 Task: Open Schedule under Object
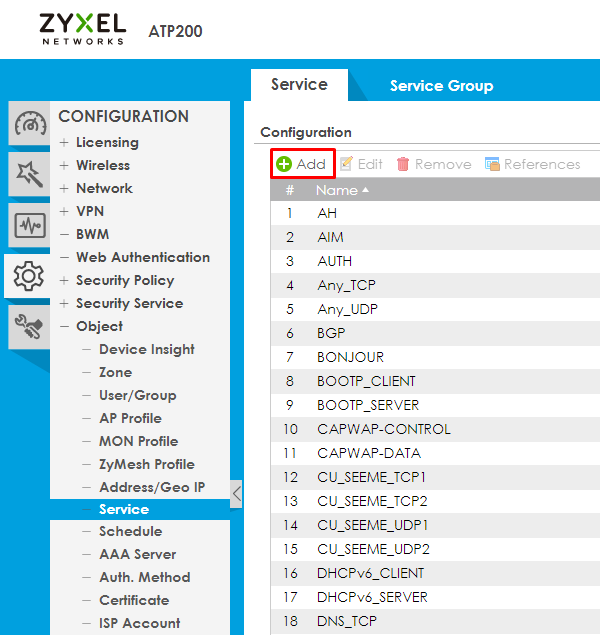click(130, 531)
